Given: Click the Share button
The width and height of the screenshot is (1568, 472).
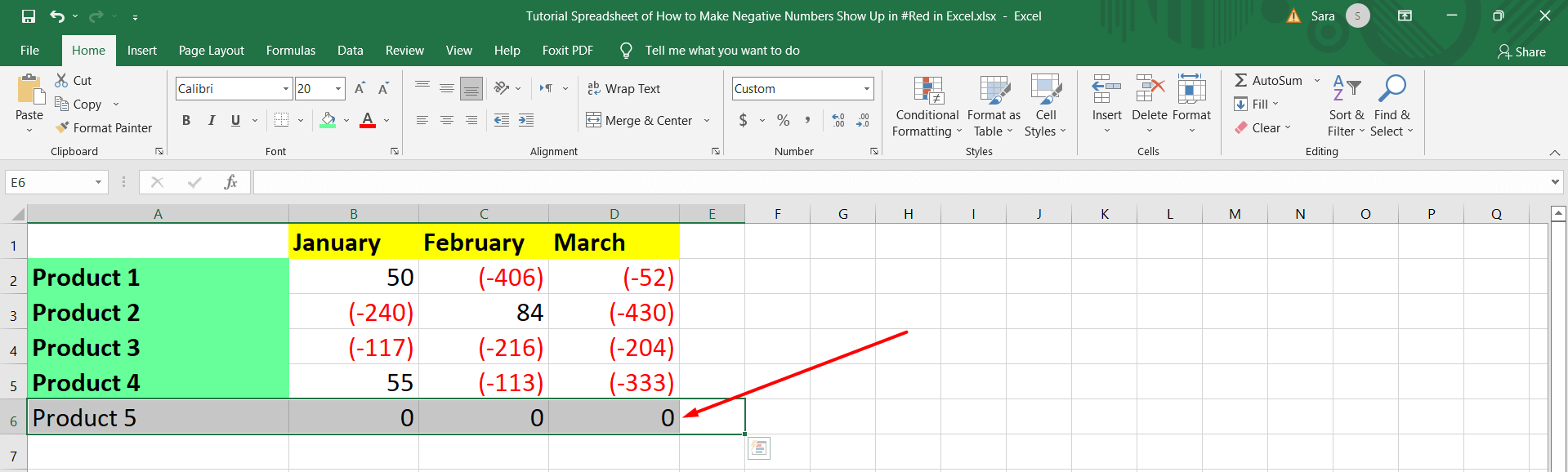Looking at the screenshot, I should (x=1521, y=51).
